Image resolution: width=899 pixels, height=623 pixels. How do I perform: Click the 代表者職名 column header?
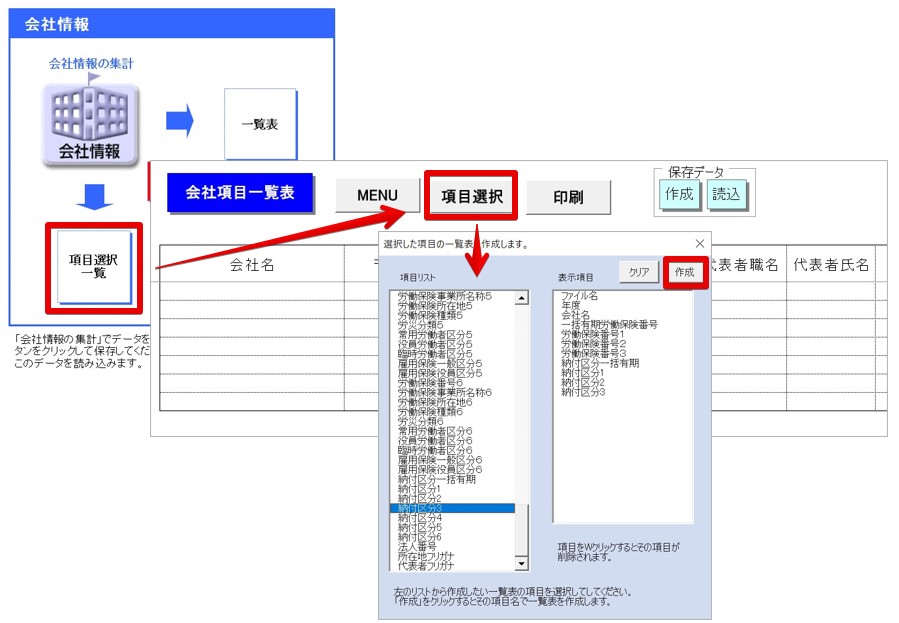pyautogui.click(x=748, y=264)
